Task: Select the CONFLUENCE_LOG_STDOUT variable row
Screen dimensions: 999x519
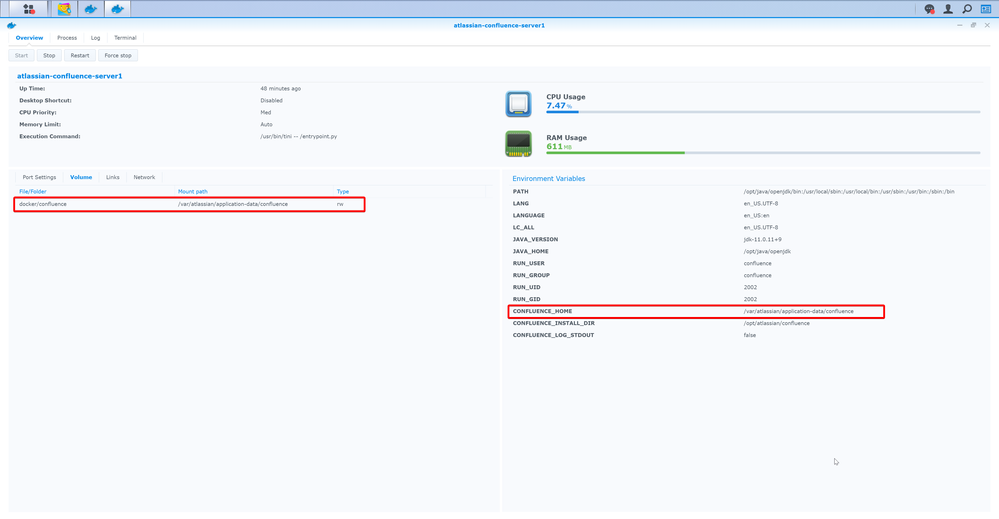Action: click(x=745, y=335)
